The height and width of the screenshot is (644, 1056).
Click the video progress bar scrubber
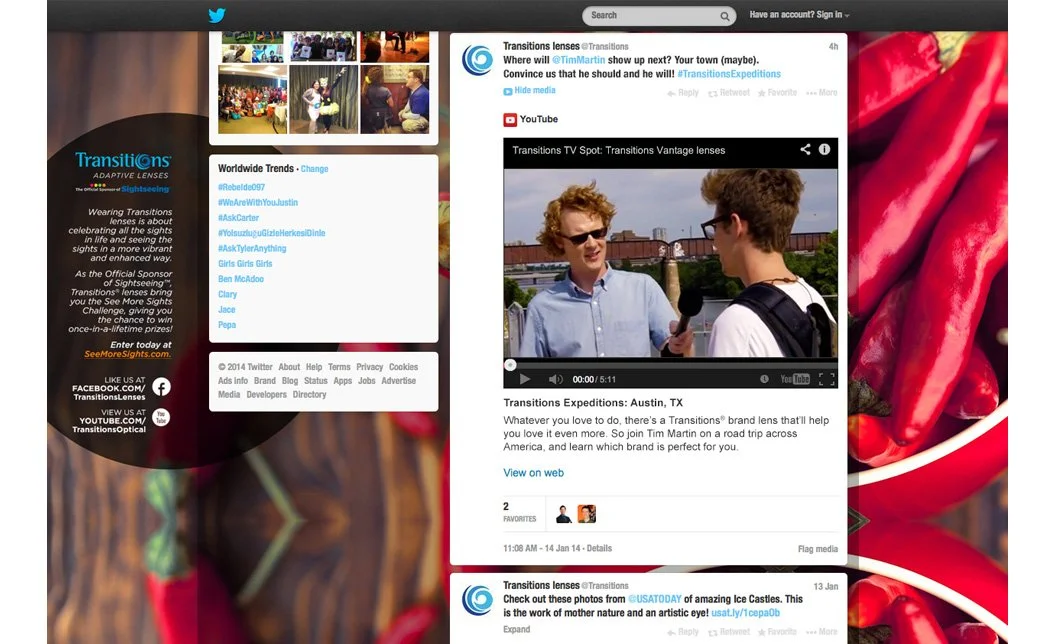click(510, 365)
